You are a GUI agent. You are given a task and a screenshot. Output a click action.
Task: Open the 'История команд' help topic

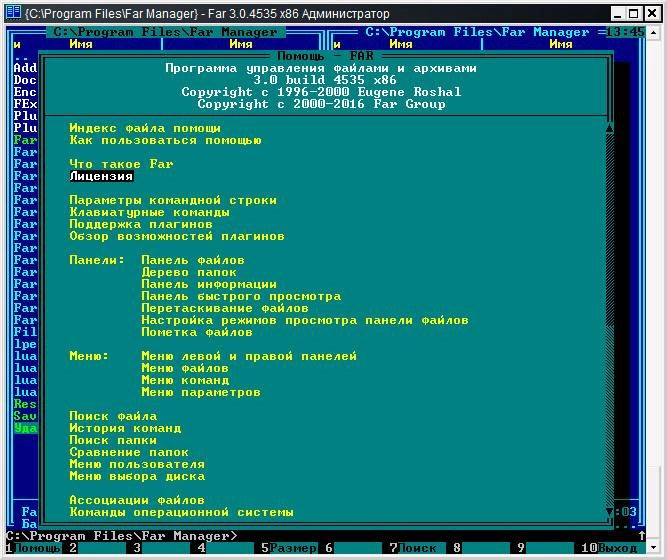click(125, 428)
